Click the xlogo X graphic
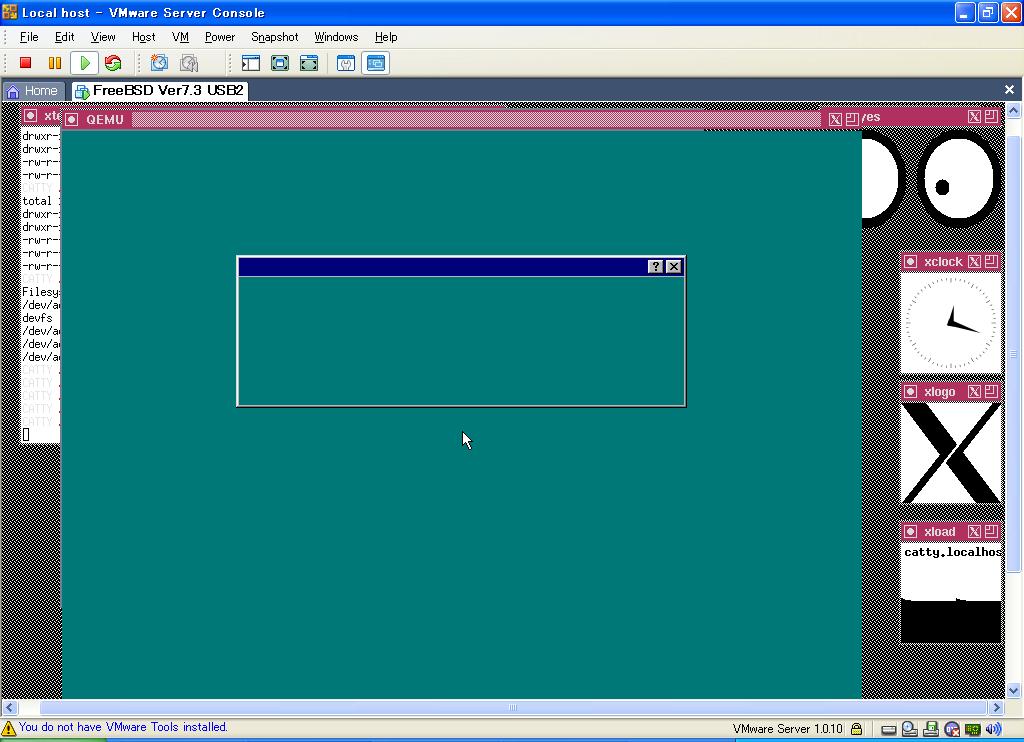This screenshot has height=742, width=1024. pos(951,453)
